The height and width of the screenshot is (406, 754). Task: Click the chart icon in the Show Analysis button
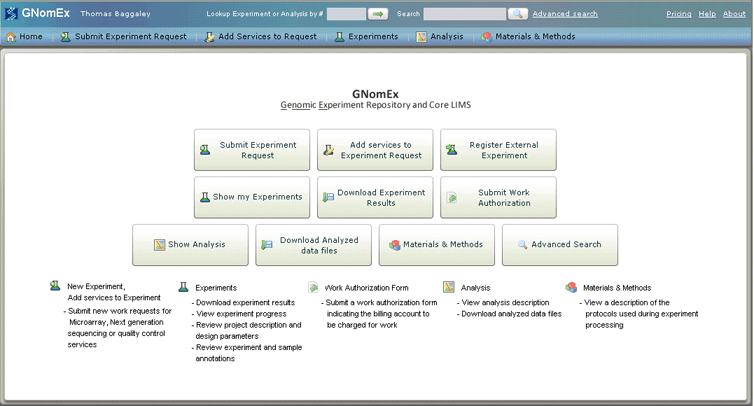[x=160, y=244]
